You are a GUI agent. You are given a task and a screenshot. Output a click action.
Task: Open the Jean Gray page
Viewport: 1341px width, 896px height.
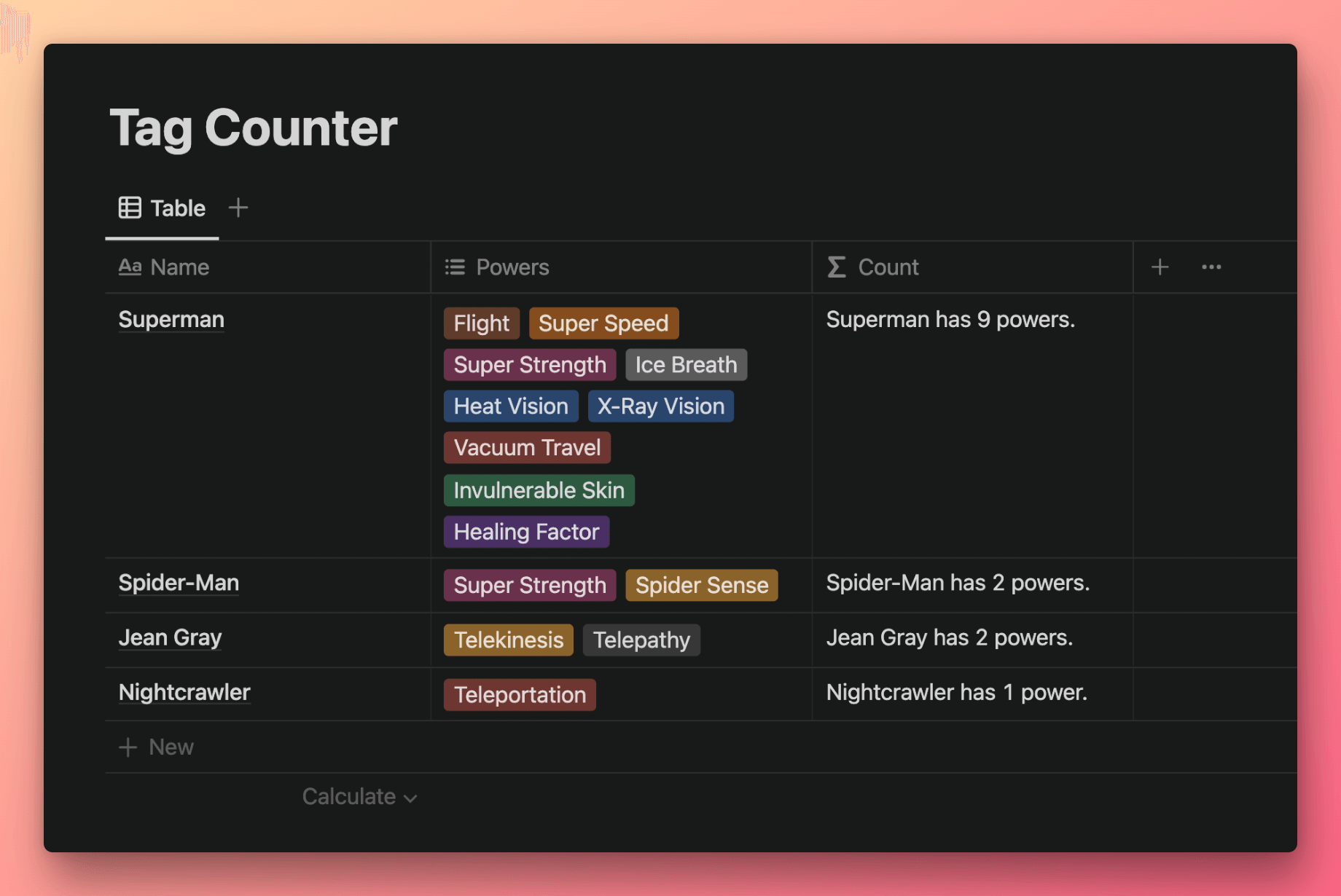(170, 638)
